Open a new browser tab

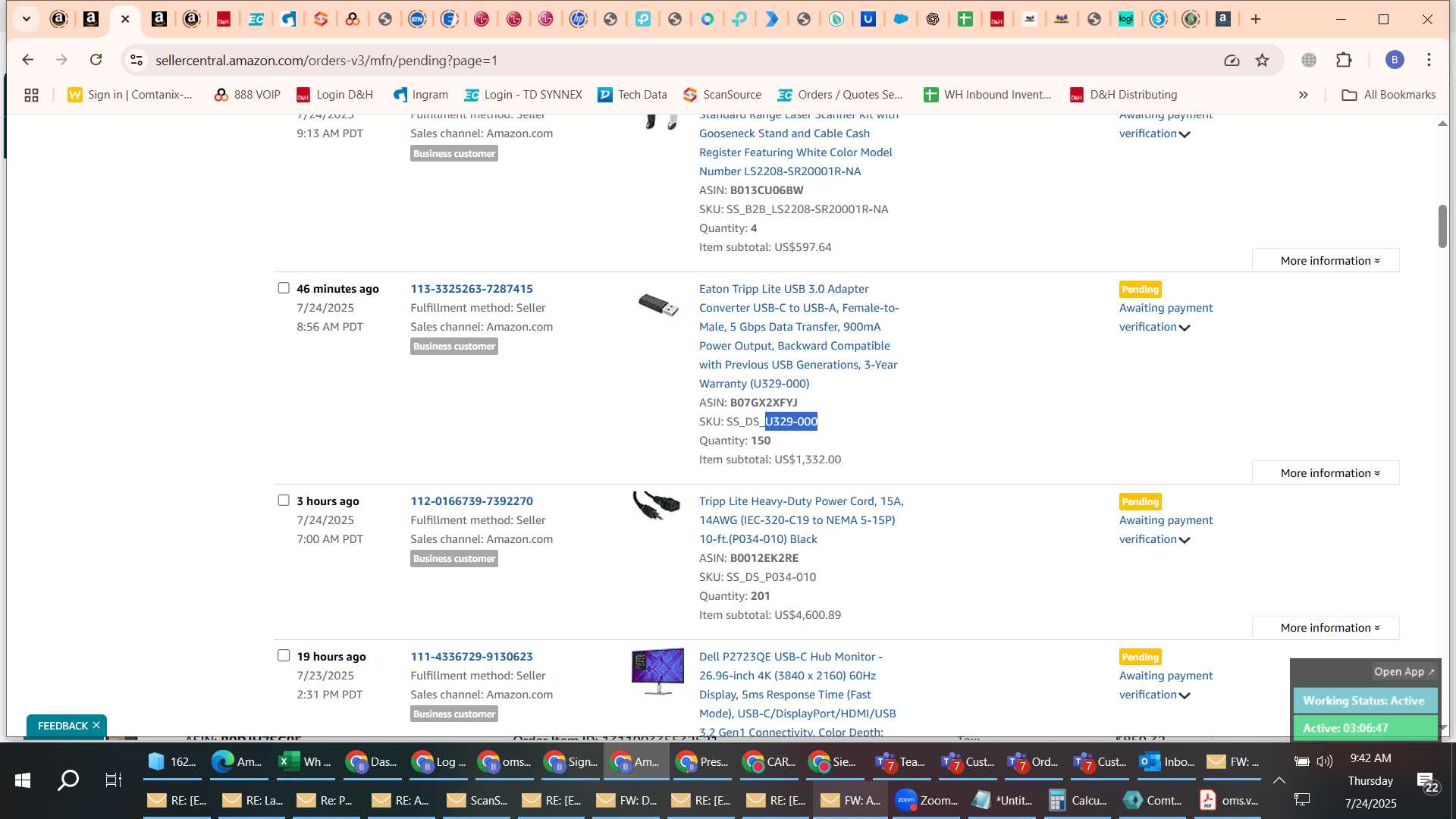pos(1256,19)
